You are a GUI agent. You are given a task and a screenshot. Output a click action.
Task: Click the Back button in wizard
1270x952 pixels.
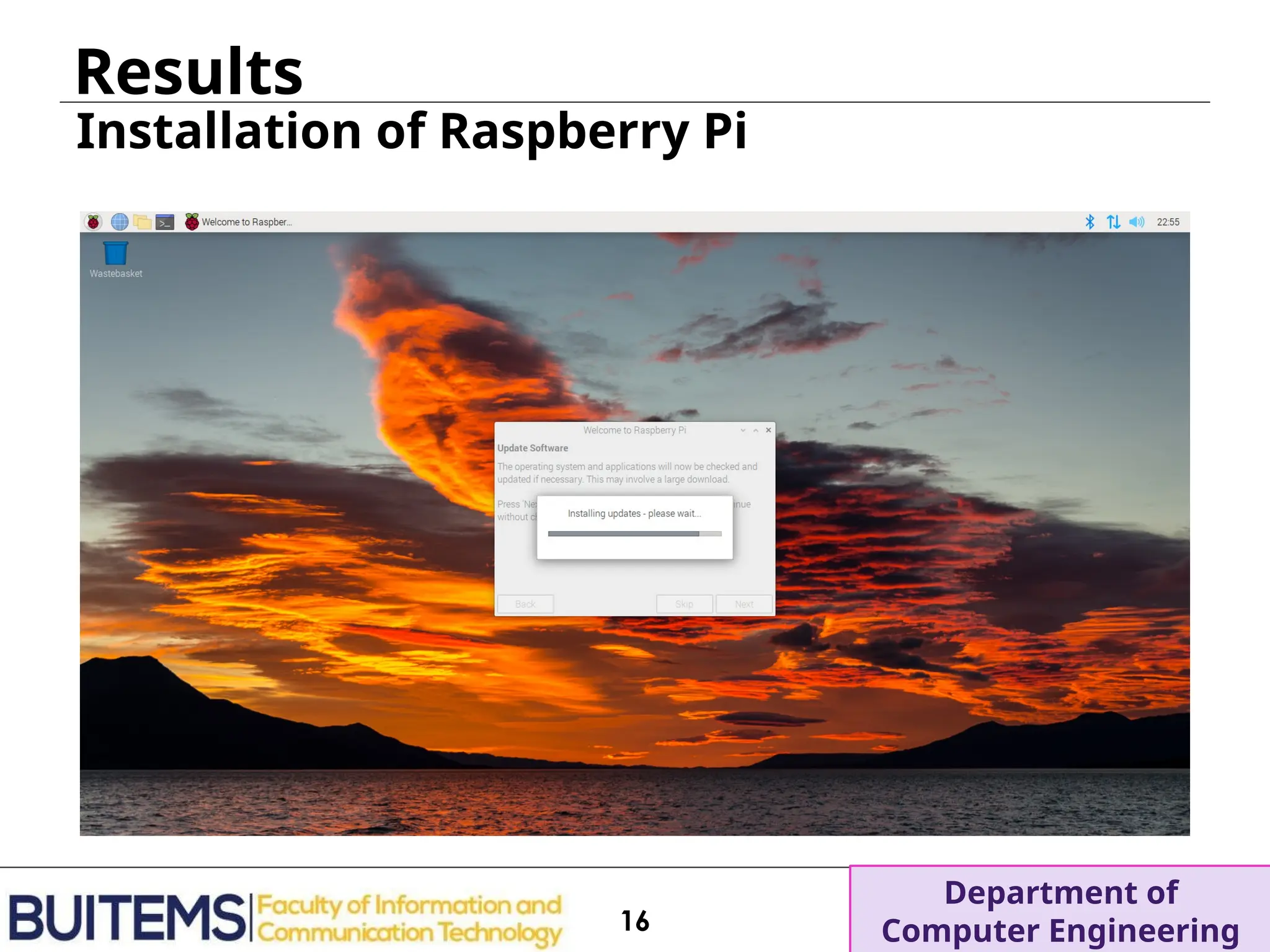[x=525, y=604]
